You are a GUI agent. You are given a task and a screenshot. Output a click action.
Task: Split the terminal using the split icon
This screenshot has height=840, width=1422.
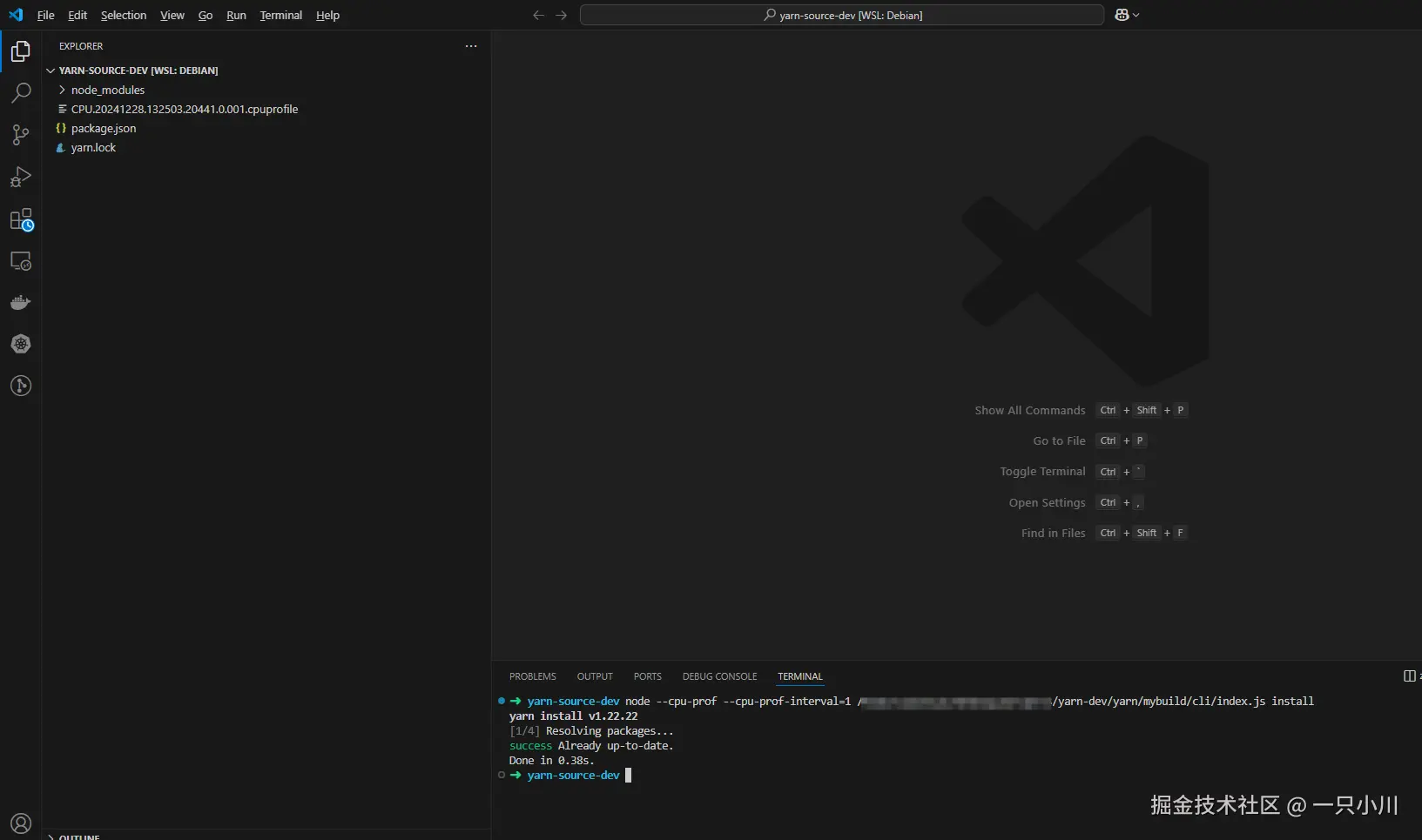(x=1409, y=676)
